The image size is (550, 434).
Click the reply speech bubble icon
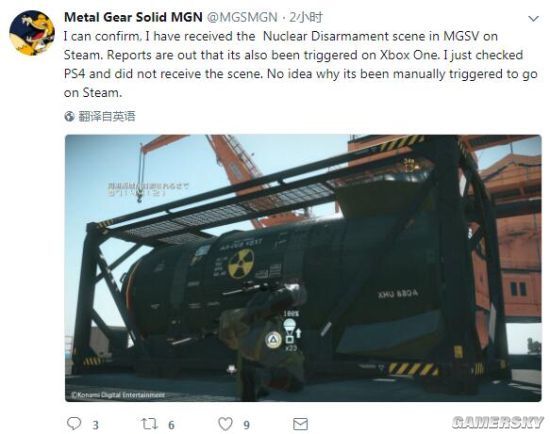pos(74,423)
